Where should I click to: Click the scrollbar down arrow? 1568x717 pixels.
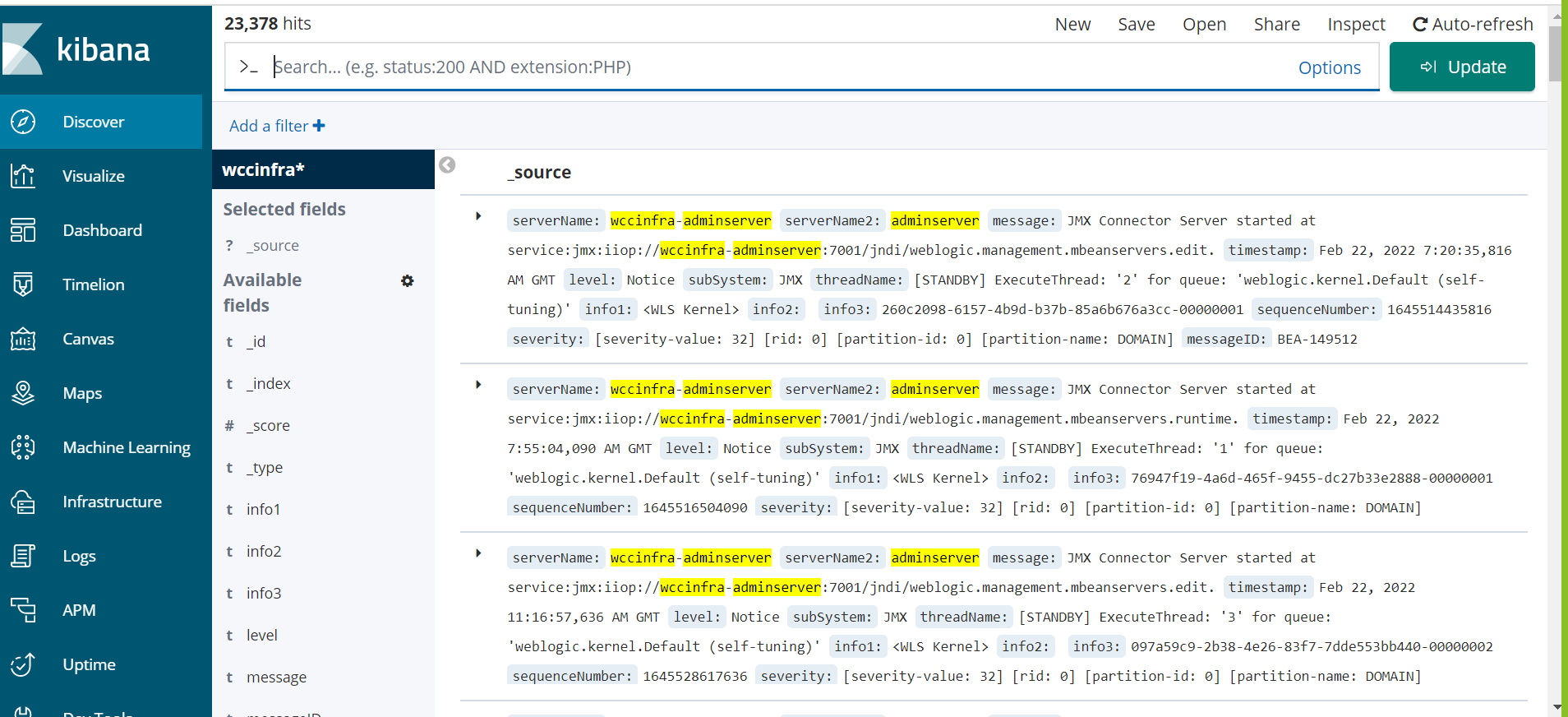click(x=1556, y=708)
